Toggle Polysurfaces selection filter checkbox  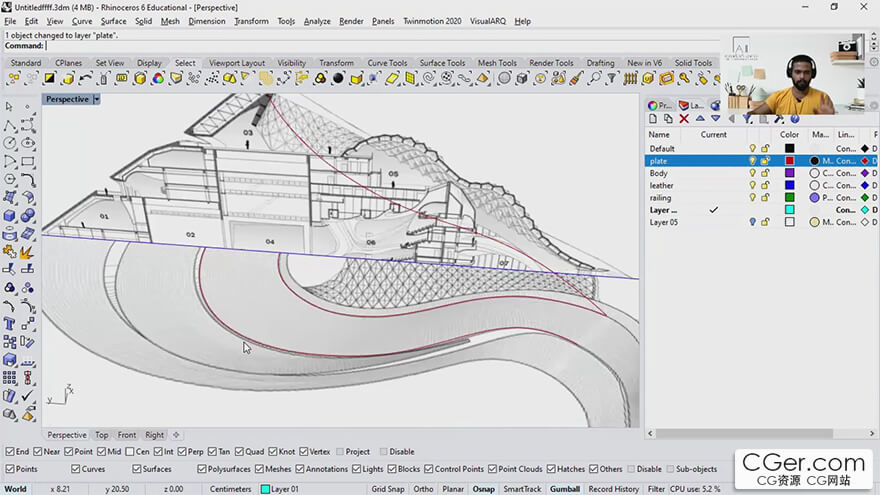pos(201,469)
